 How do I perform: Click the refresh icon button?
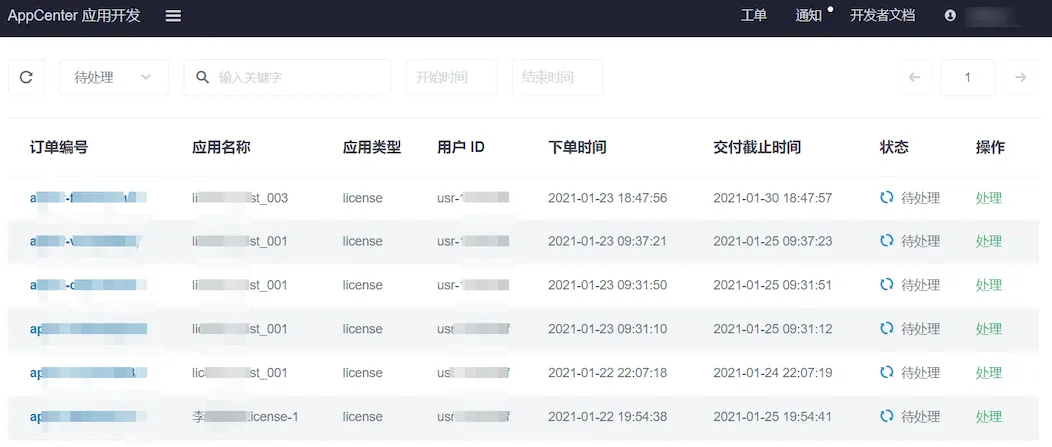(26, 78)
